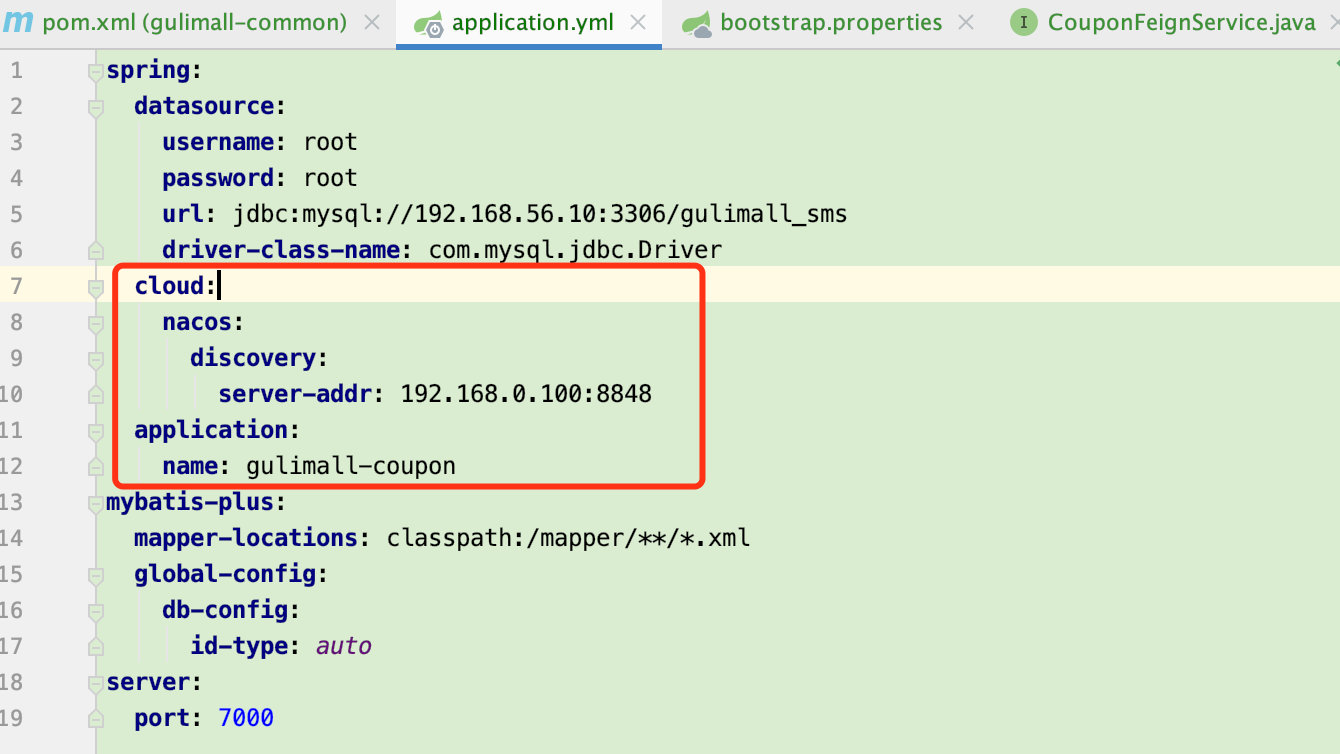This screenshot has height=754, width=1340.
Task: Close the application.yml tab
Action: [639, 23]
